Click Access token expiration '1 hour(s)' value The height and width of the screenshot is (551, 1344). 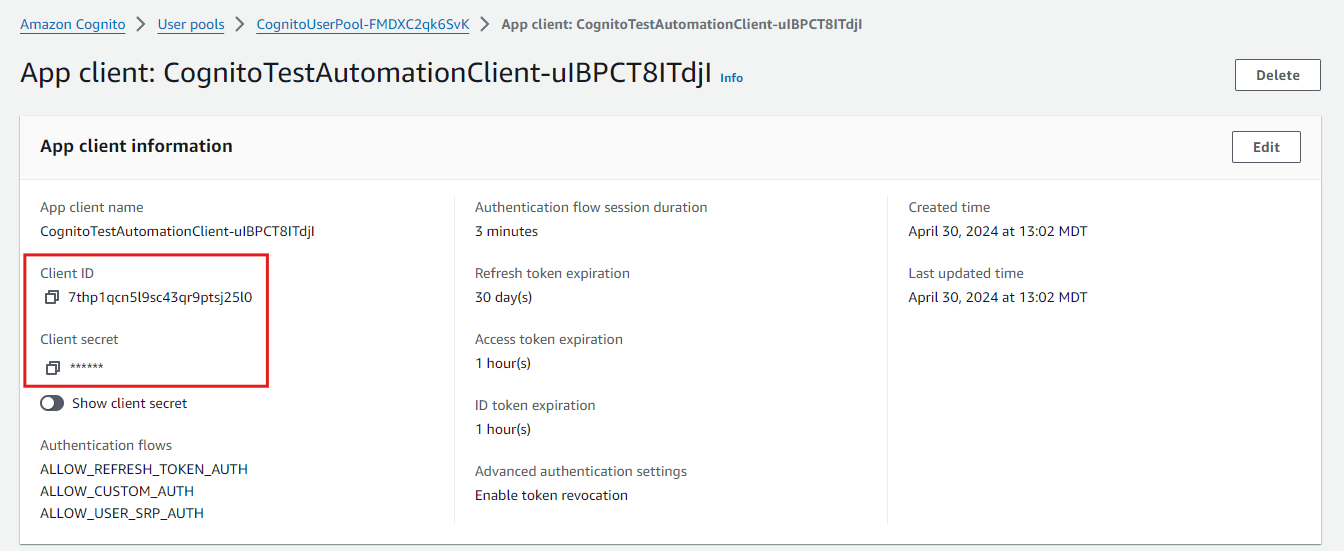tap(503, 363)
